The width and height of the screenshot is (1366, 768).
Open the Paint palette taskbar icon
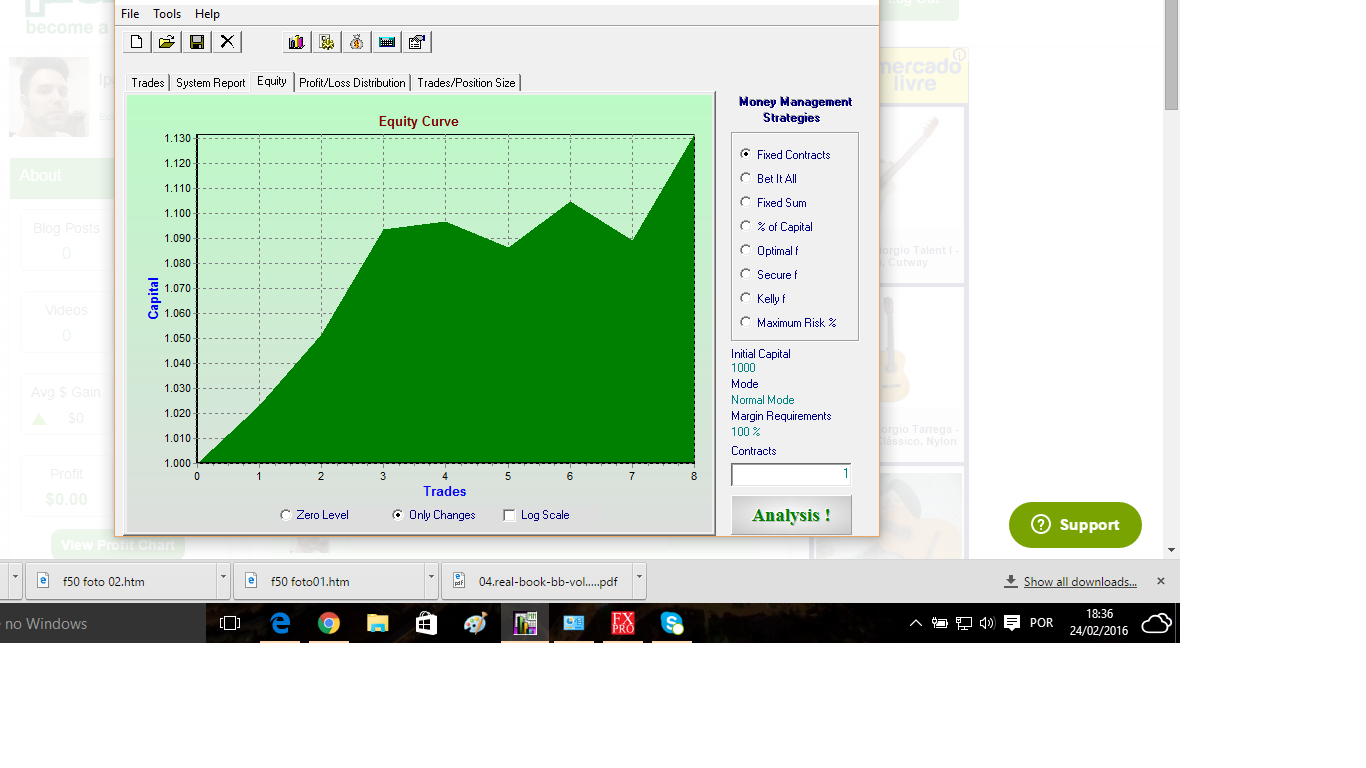pos(475,623)
